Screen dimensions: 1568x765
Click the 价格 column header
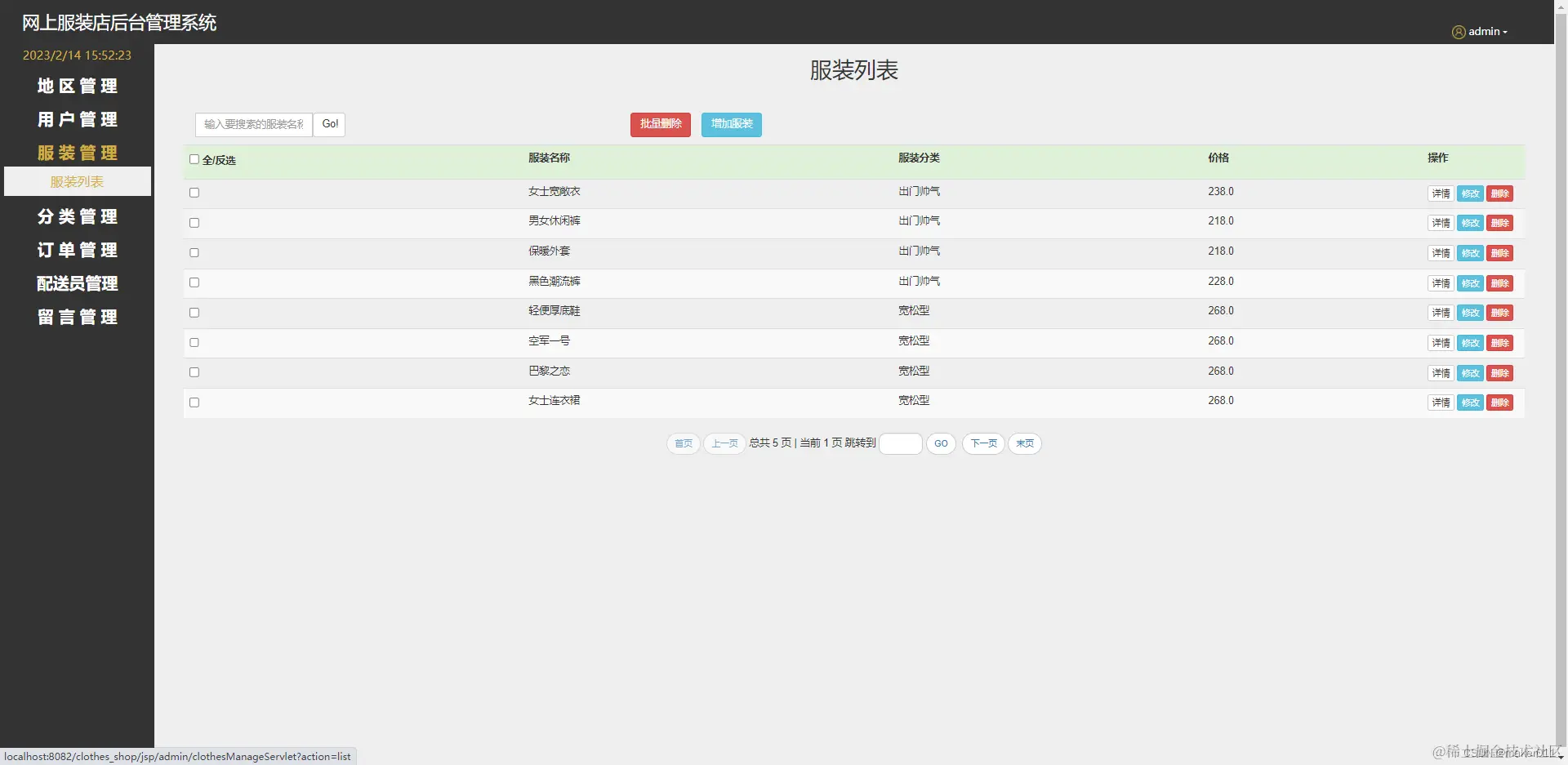coord(1218,158)
